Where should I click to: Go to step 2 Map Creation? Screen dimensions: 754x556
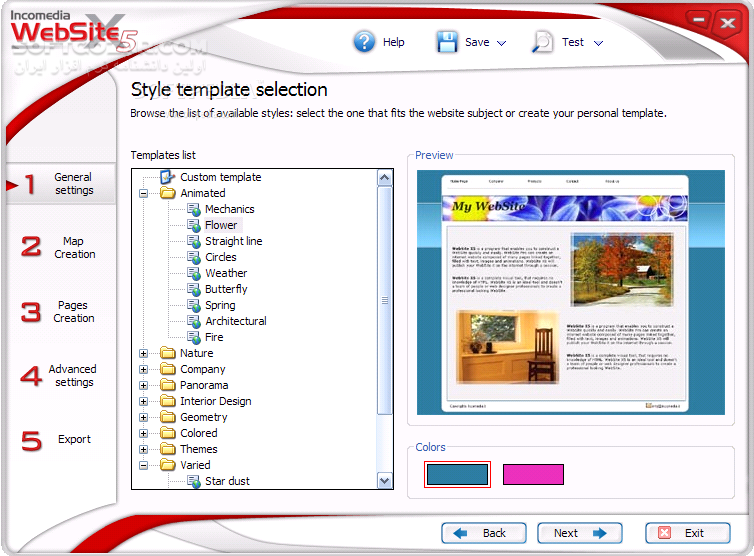60,247
